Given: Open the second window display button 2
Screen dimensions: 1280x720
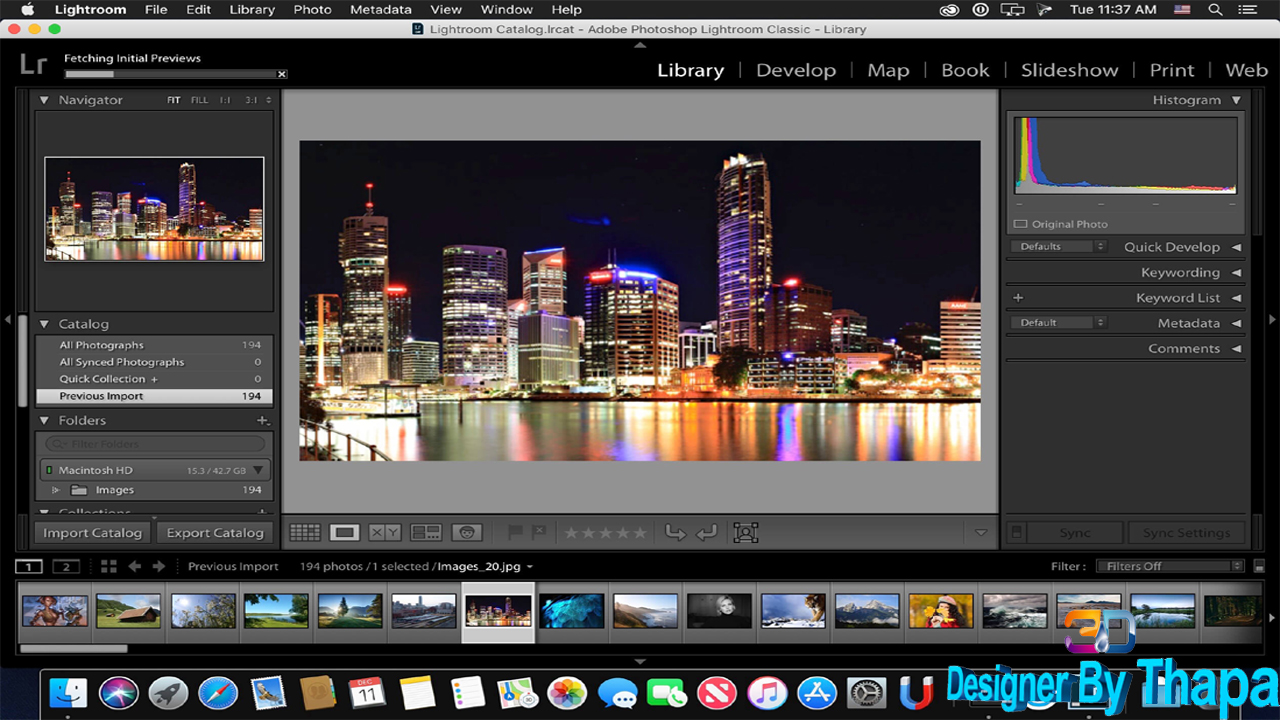Looking at the screenshot, I should (x=66, y=567).
